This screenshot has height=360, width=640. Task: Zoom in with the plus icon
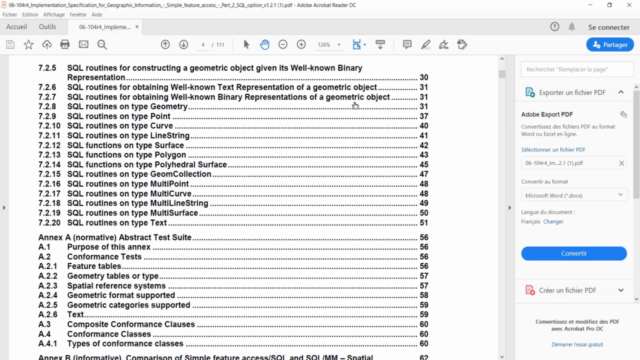click(301, 44)
